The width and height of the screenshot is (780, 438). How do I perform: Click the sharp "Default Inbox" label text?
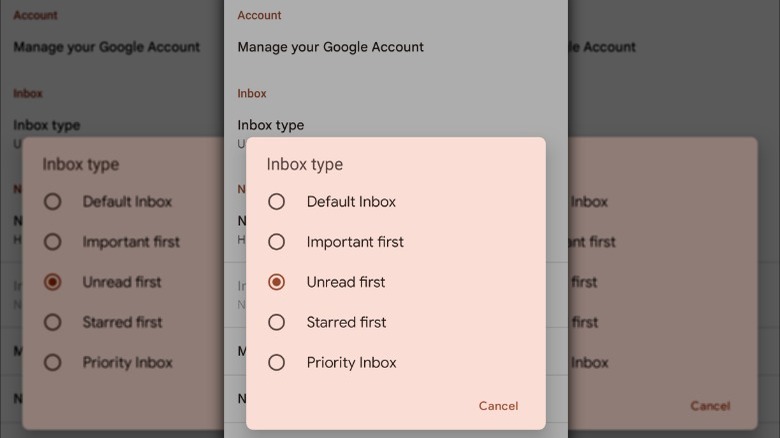[351, 202]
